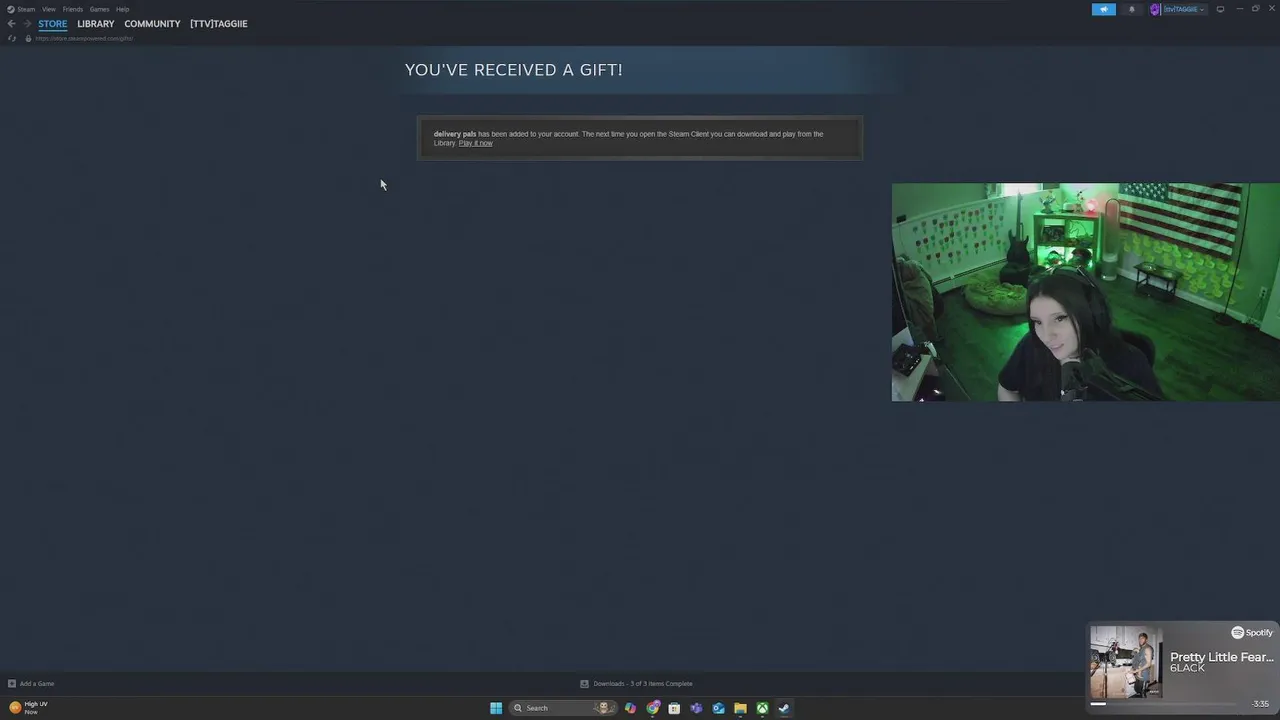Click the Spotify album art thumbnail
1280x720 pixels.
(1126, 662)
